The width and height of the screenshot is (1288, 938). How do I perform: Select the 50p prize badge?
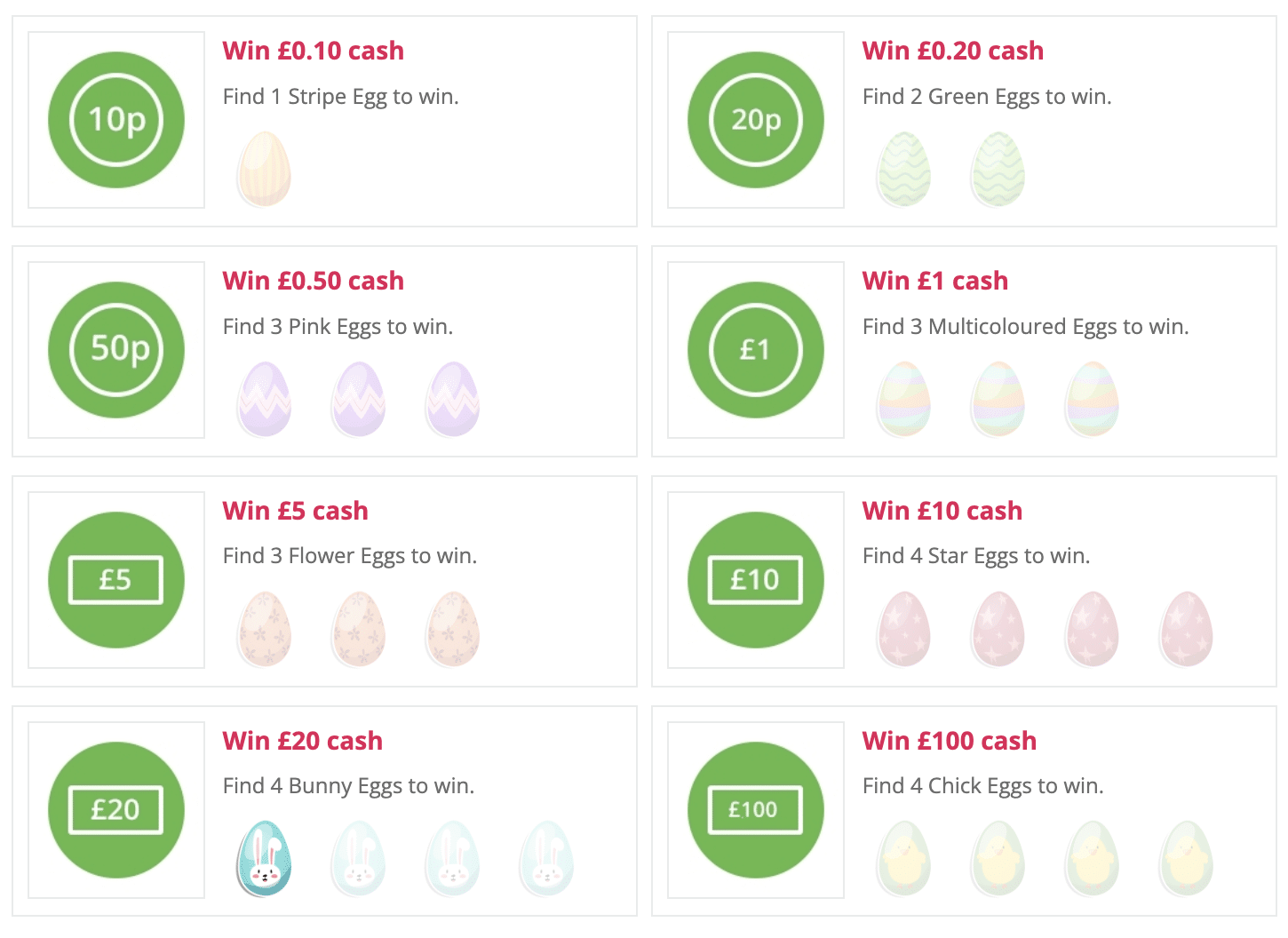click(116, 350)
